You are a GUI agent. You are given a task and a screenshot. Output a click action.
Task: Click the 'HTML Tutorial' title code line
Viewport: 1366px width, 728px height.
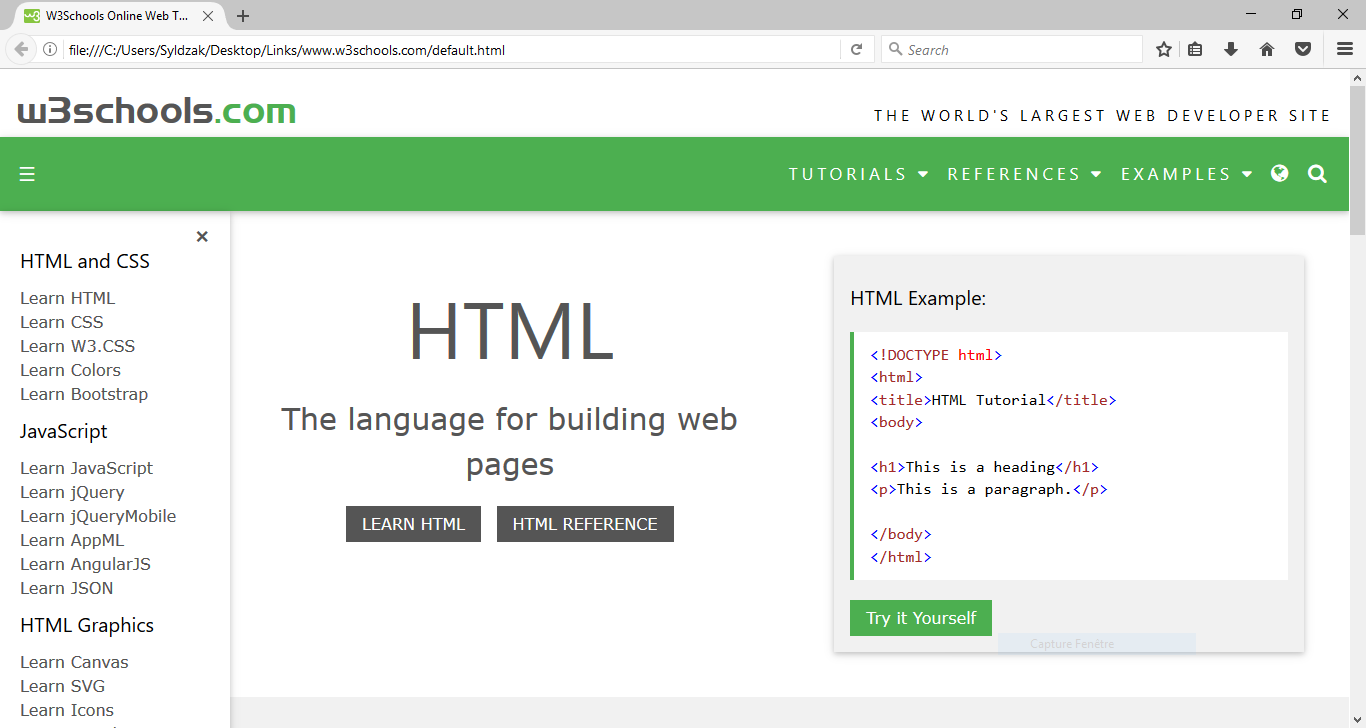click(x=993, y=400)
